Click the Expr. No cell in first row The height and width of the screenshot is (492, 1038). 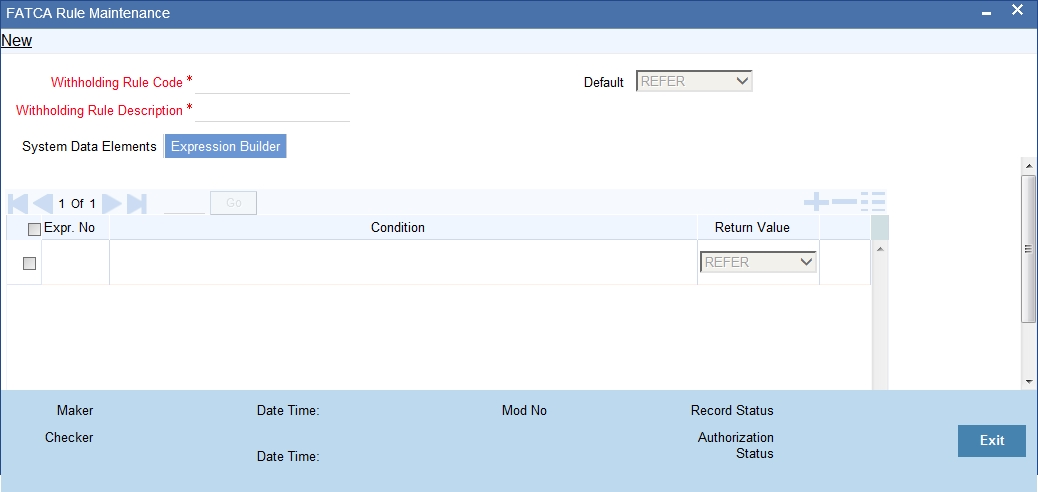tap(75, 262)
